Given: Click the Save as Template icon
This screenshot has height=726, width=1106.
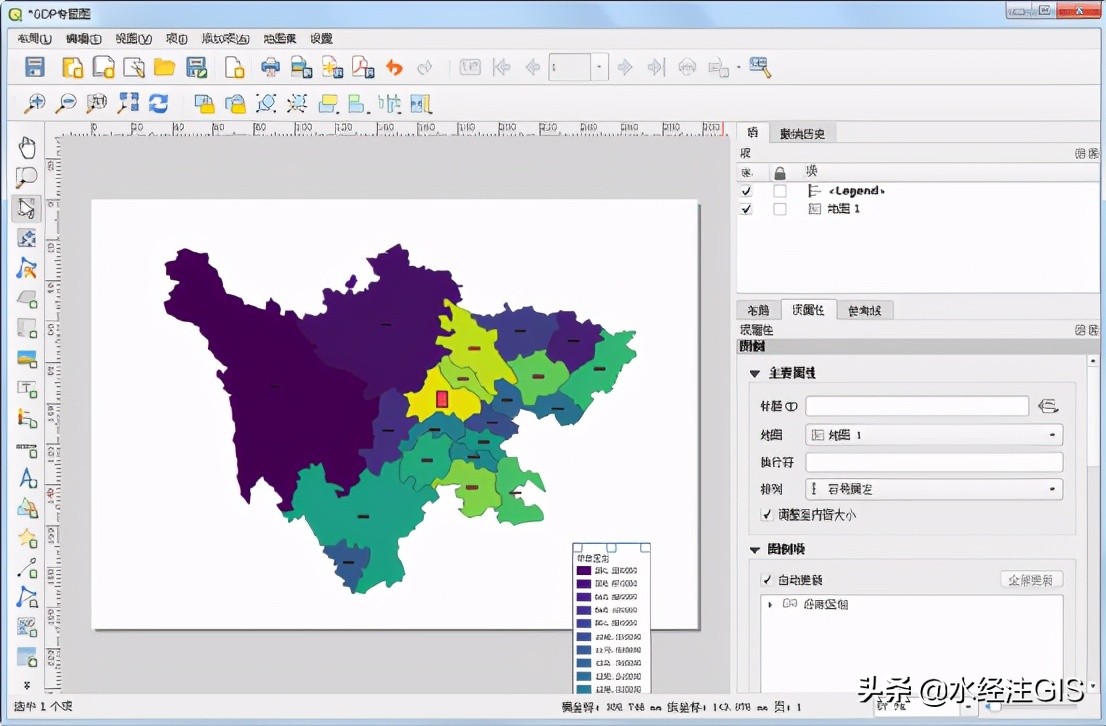Looking at the screenshot, I should coord(195,67).
